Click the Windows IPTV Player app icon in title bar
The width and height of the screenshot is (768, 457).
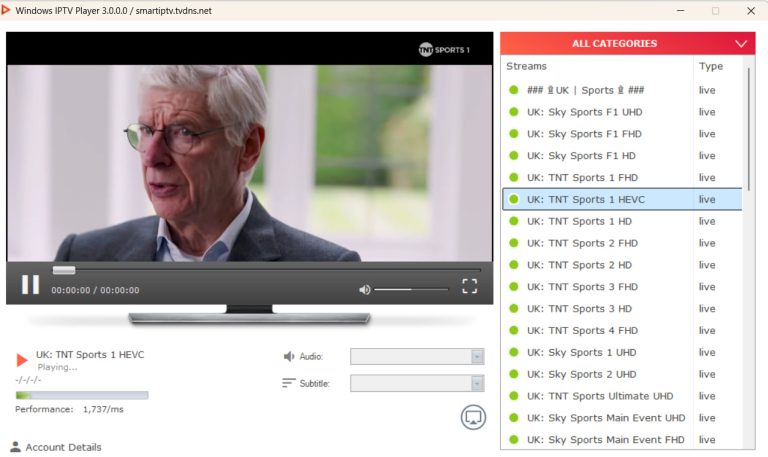tap(5, 10)
